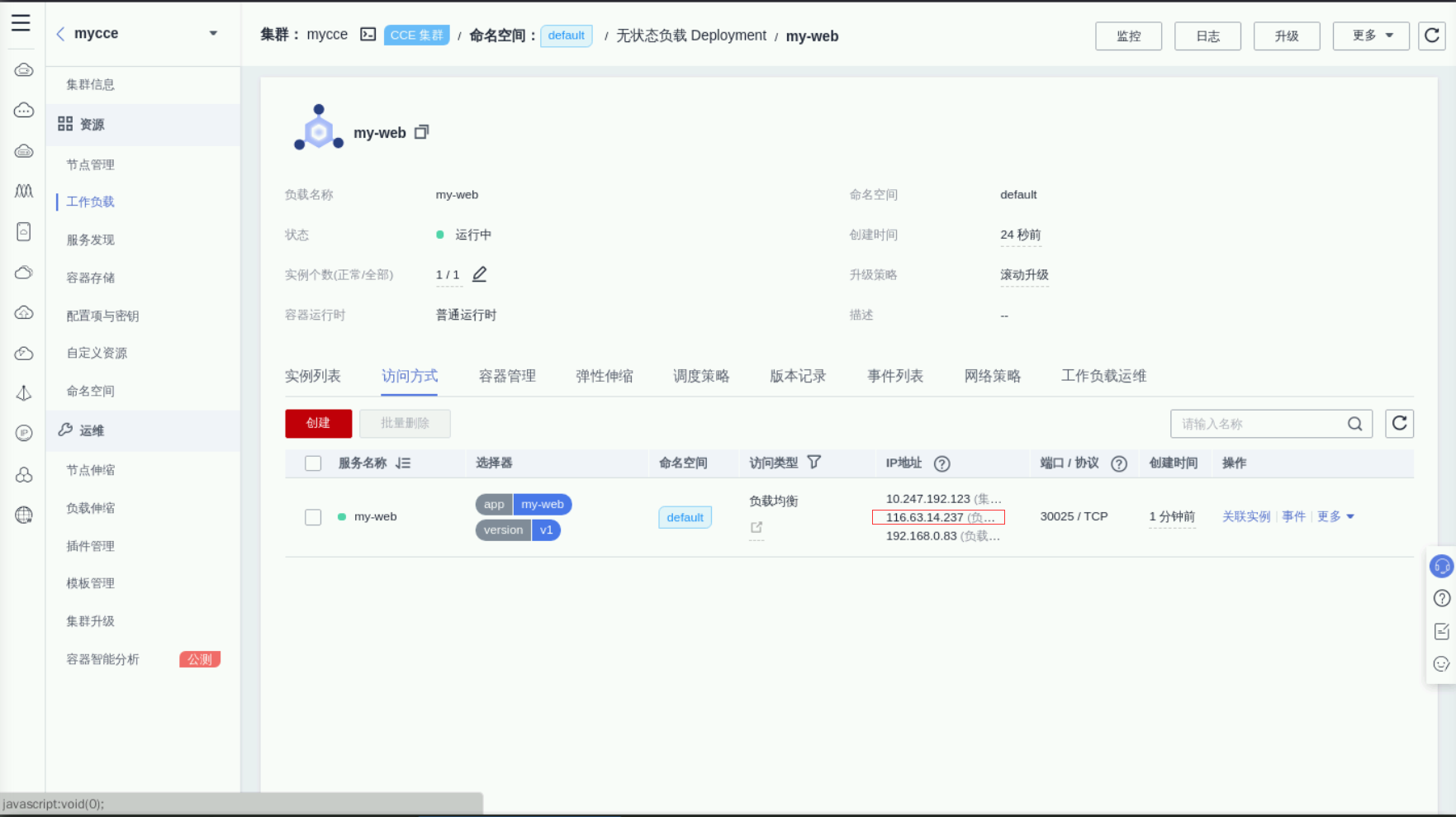Open 节点管理 in sidebar
This screenshot has height=817, width=1456.
[x=91, y=164]
